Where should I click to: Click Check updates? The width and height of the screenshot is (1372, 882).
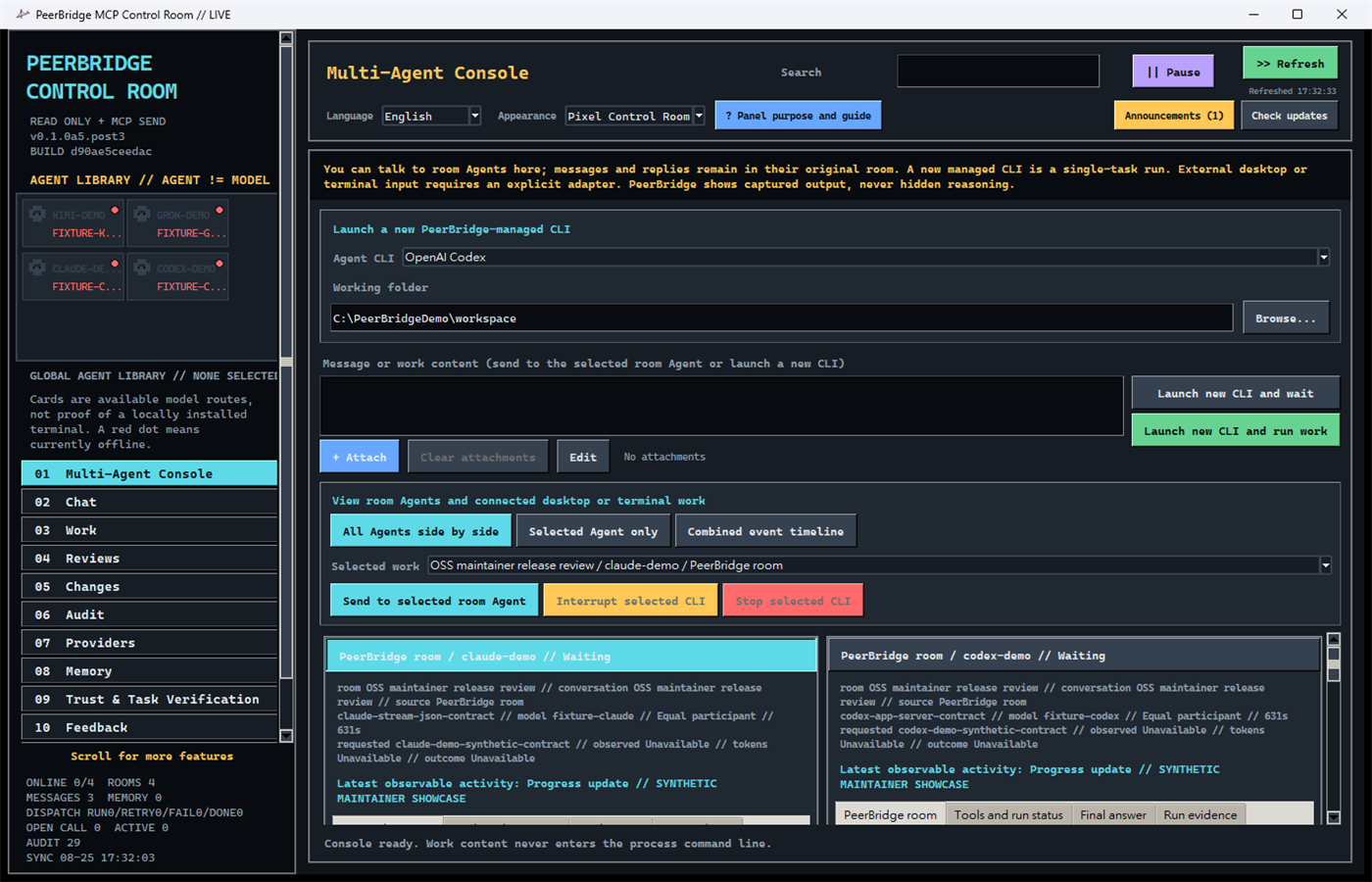pyautogui.click(x=1289, y=116)
